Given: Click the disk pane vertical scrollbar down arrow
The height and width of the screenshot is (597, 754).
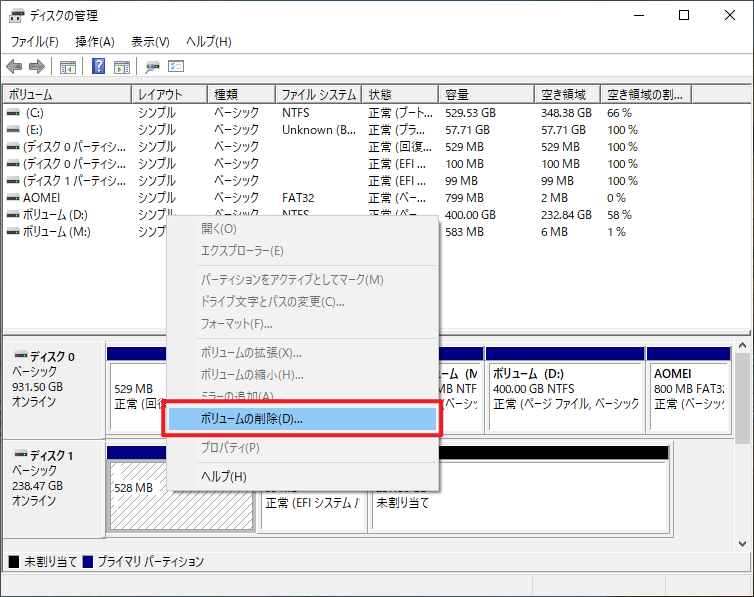Looking at the screenshot, I should [743, 542].
